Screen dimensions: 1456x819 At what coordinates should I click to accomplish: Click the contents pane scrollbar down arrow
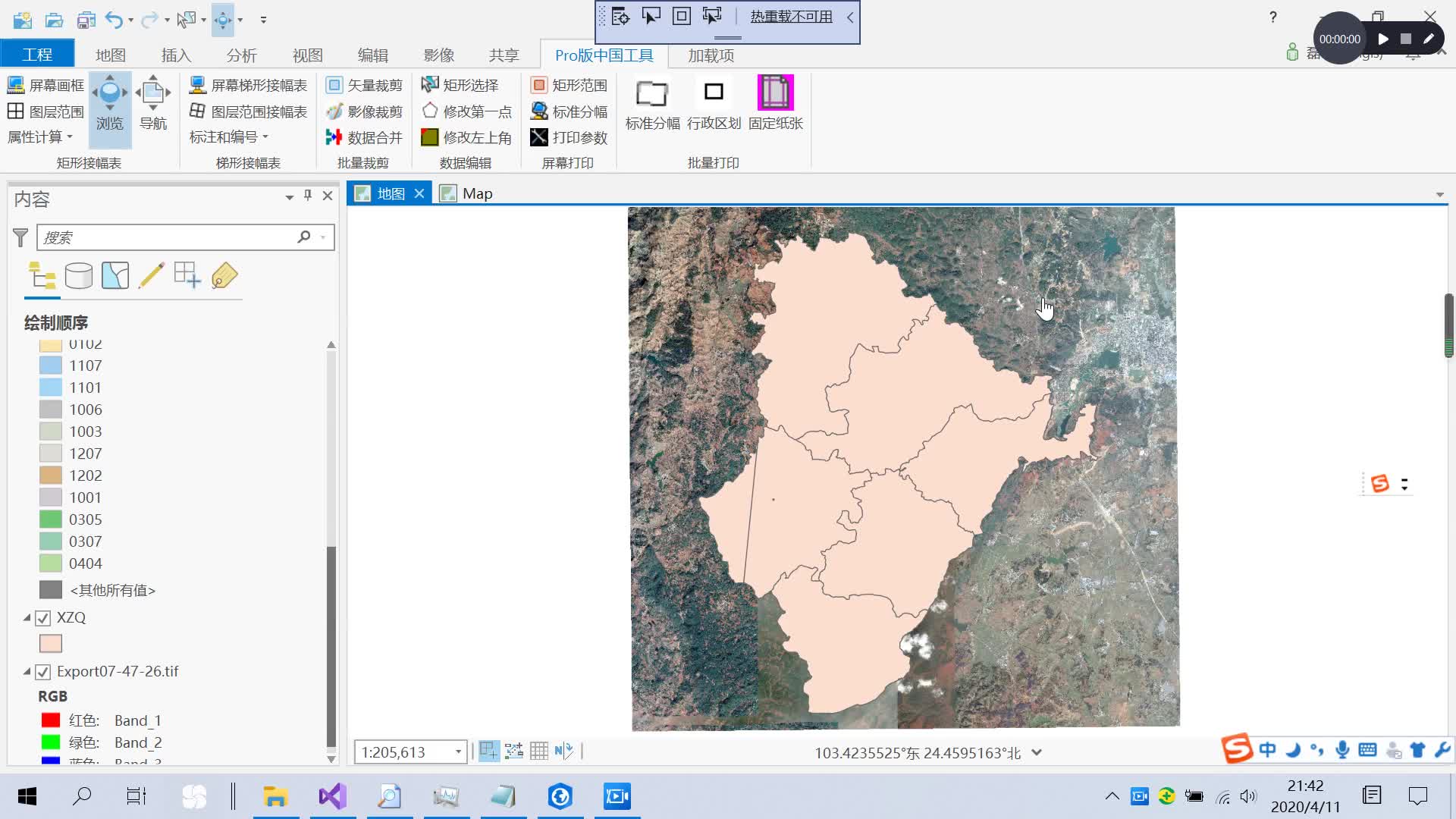(x=331, y=759)
